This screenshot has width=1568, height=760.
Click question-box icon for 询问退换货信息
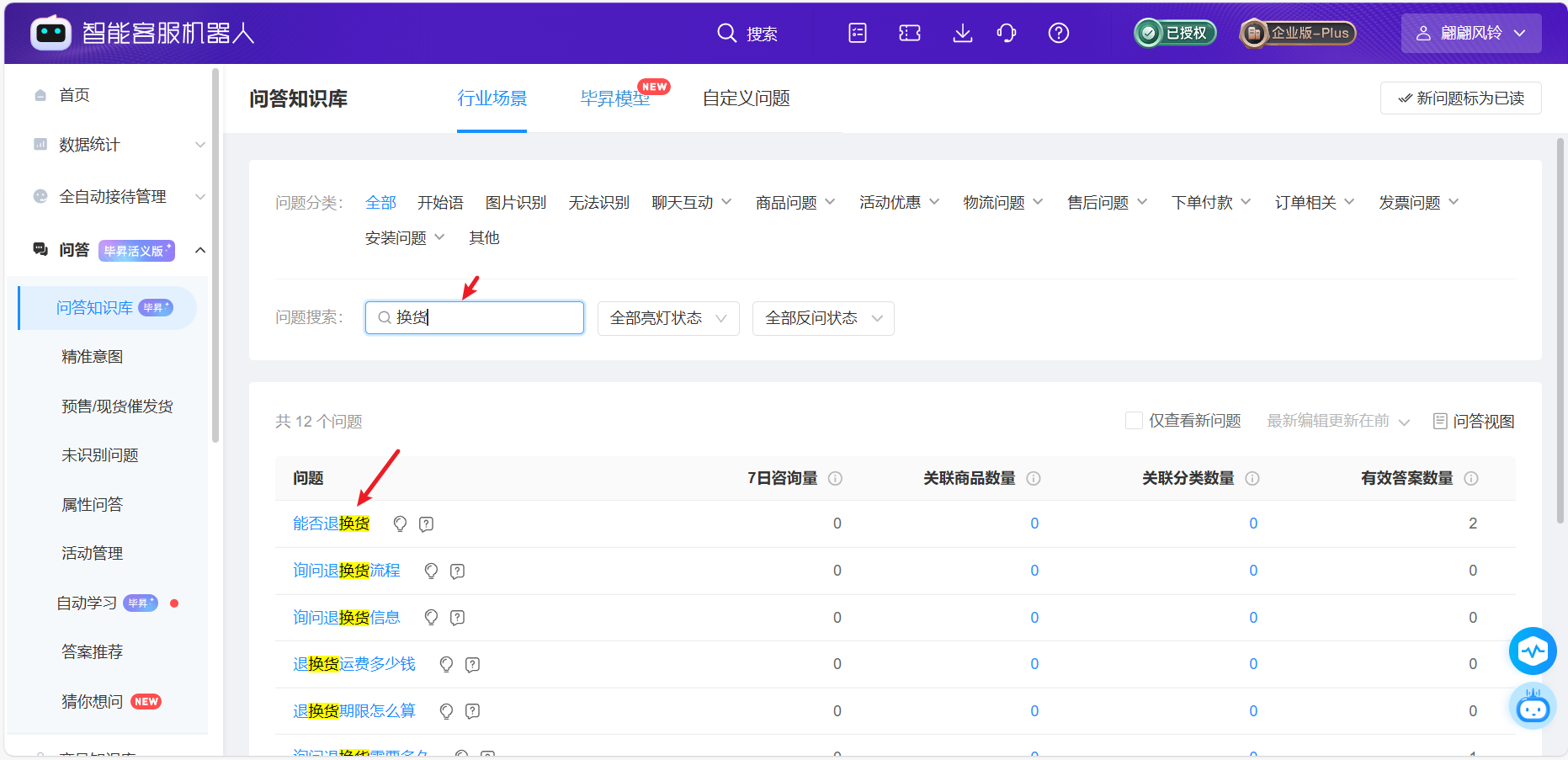458,618
